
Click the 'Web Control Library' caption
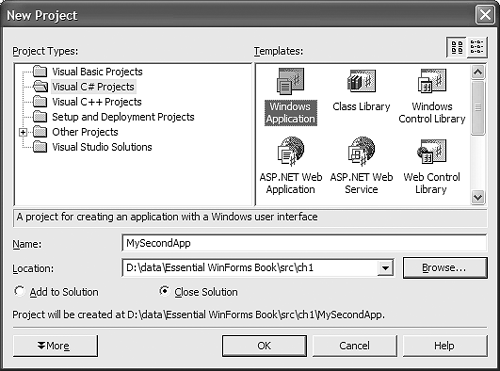[x=432, y=183]
